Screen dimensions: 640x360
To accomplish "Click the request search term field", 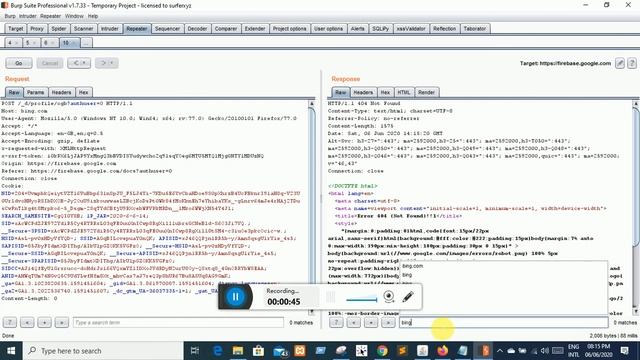I will click(178, 322).
